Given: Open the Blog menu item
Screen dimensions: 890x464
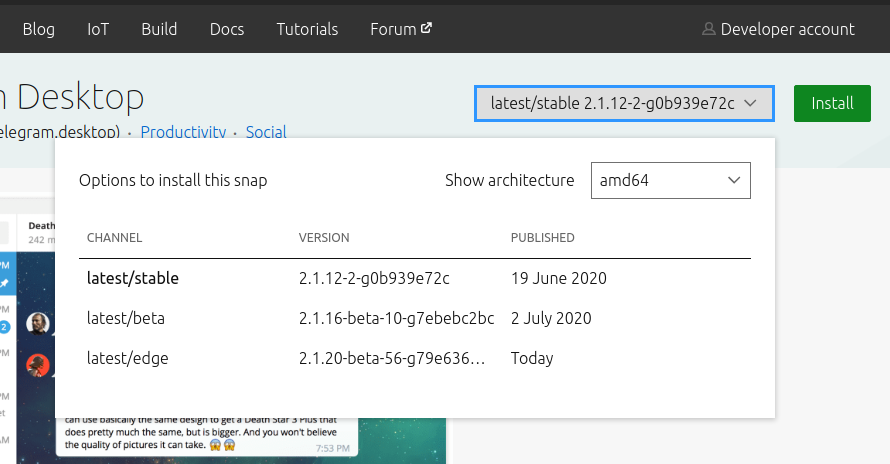Looking at the screenshot, I should click(39, 29).
